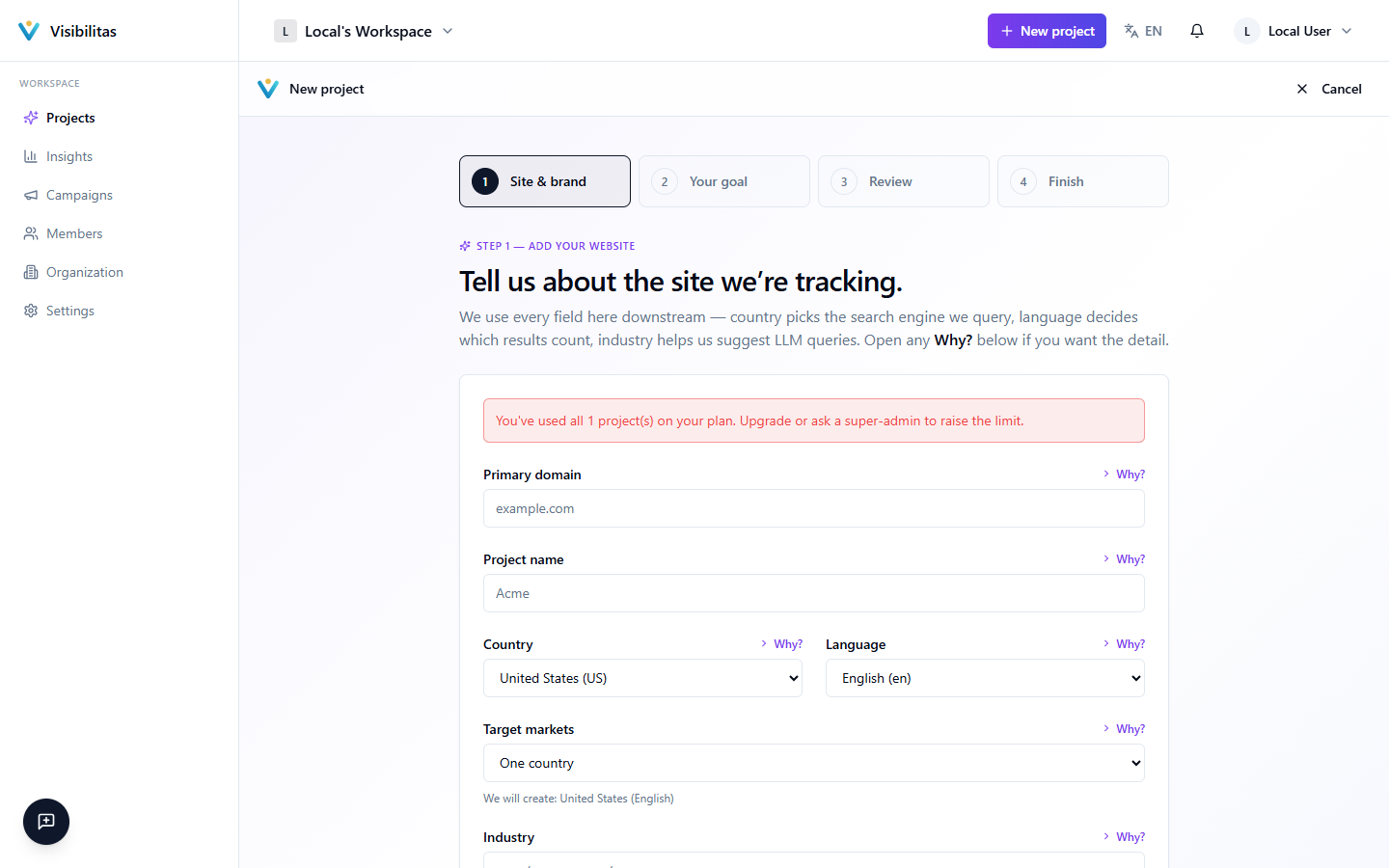The width and height of the screenshot is (1389, 868).
Task: Select the Your goal step tab
Action: coord(724,181)
